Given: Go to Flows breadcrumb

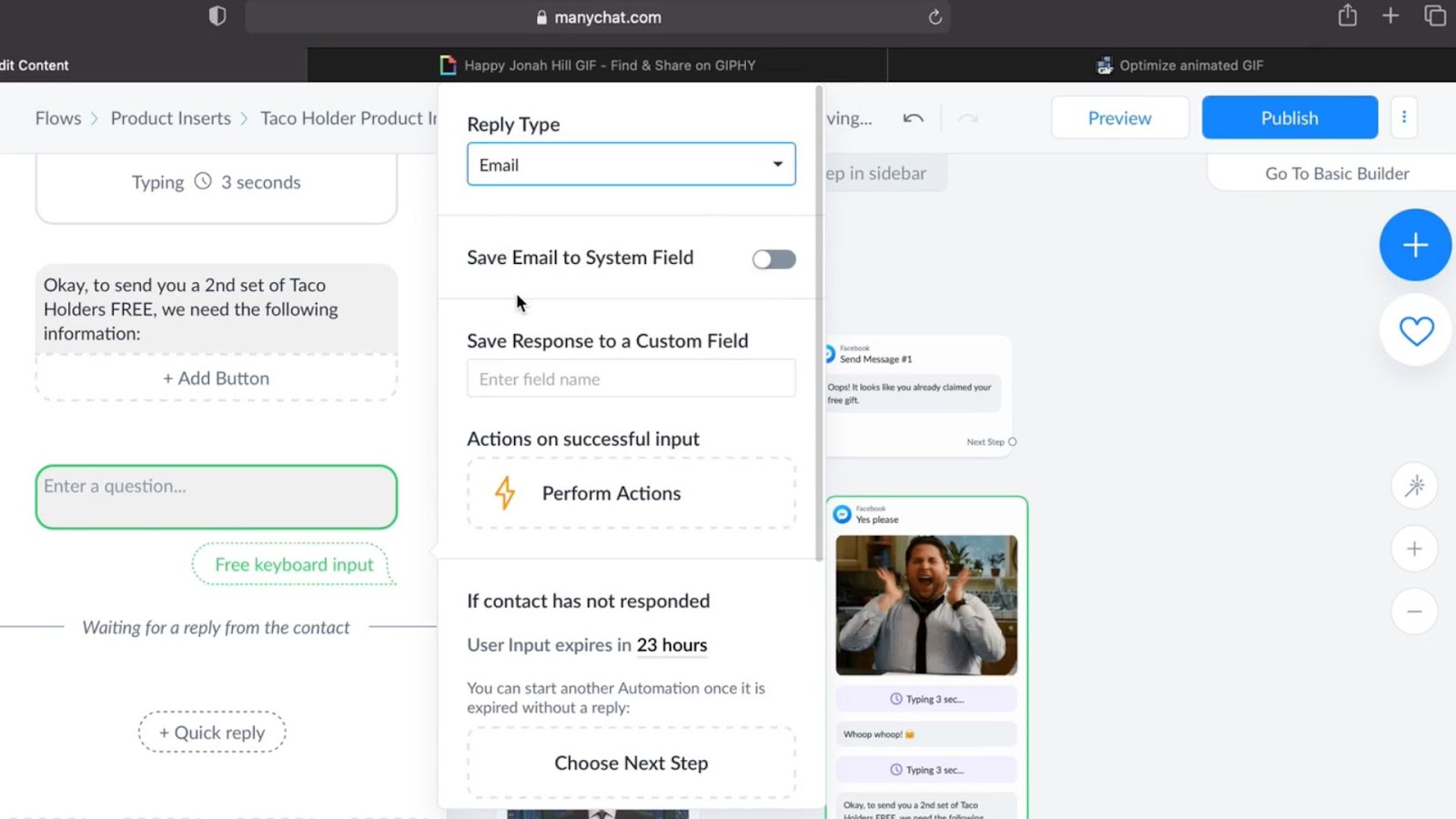Looking at the screenshot, I should 58,118.
